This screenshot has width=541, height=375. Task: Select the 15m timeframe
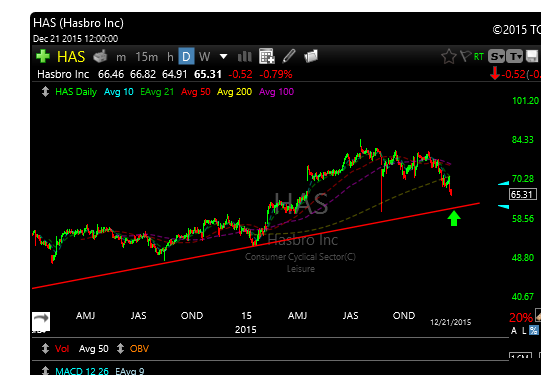coord(146,57)
